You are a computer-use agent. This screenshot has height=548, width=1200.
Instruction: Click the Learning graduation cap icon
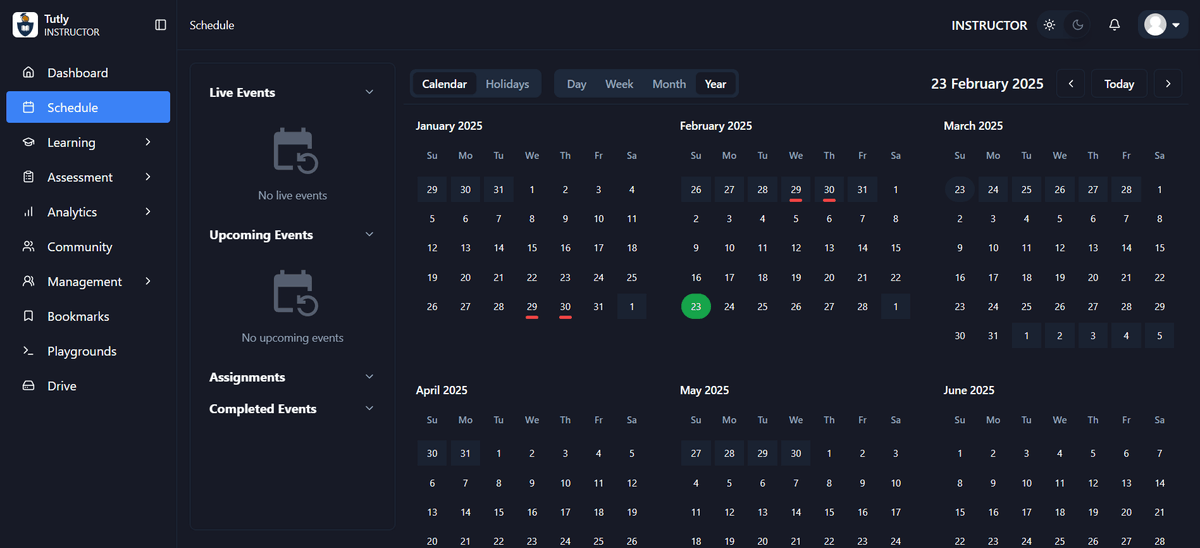click(x=28, y=142)
